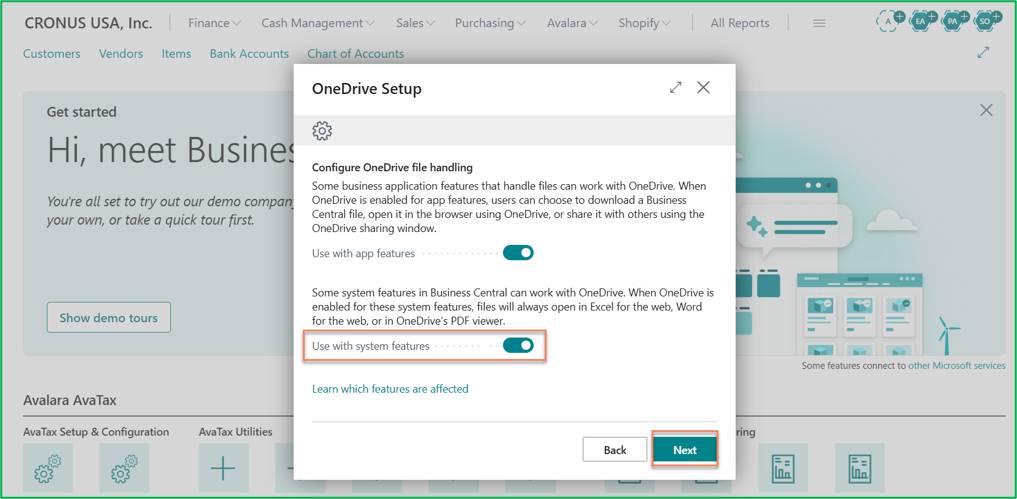Open the report chart tile nearest the dialog

click(x=783, y=469)
